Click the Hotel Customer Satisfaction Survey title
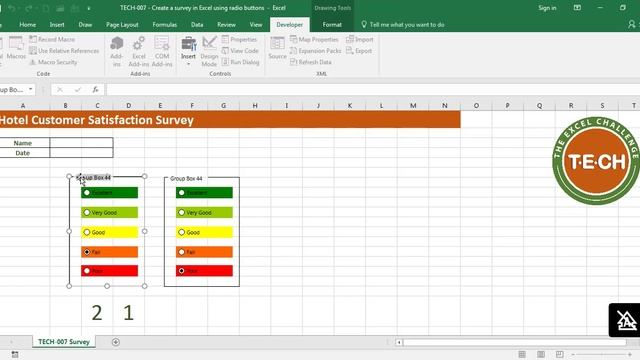This screenshot has width=640, height=360. [96, 120]
